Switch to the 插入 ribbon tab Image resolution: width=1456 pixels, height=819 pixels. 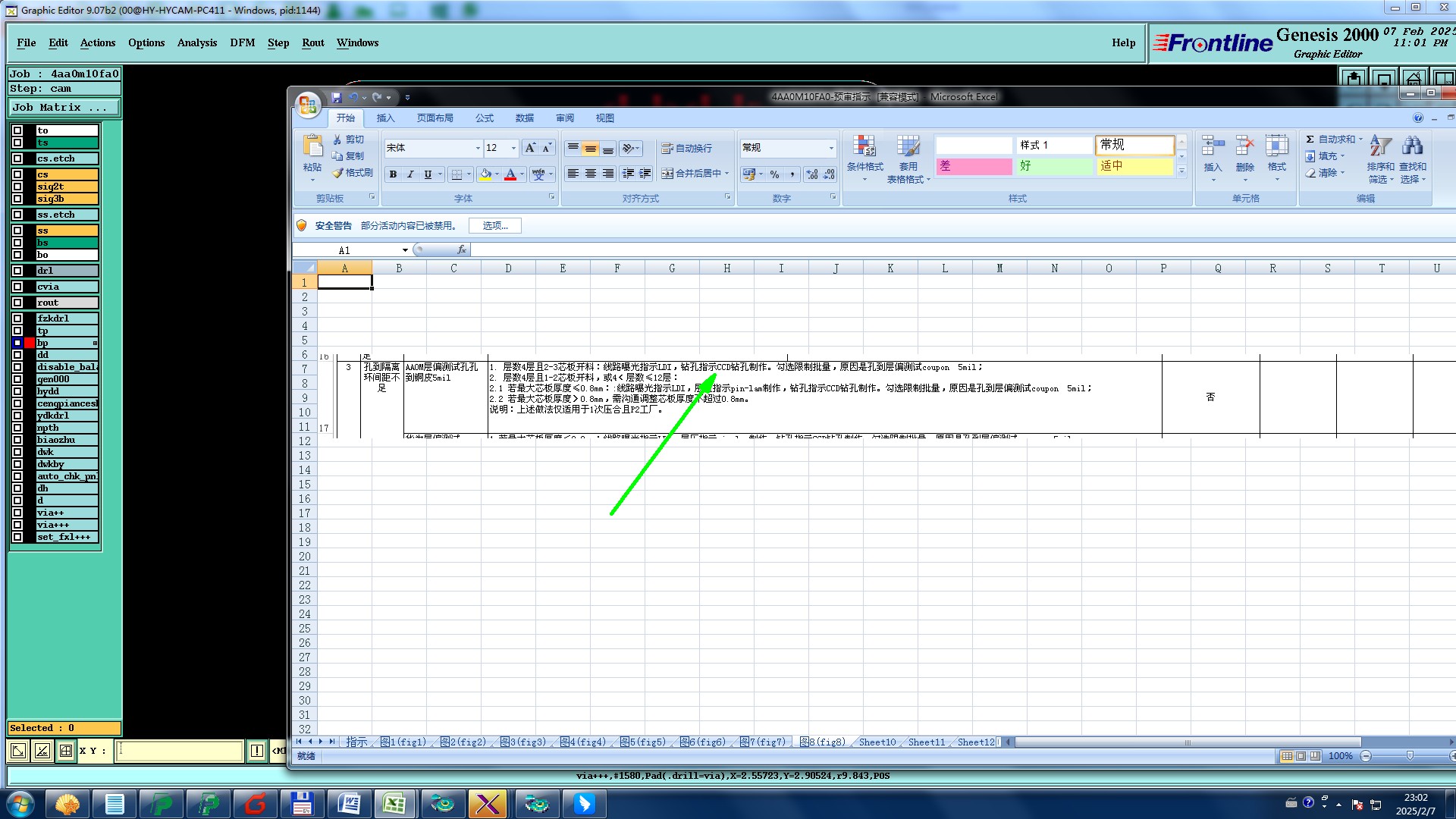pos(386,118)
